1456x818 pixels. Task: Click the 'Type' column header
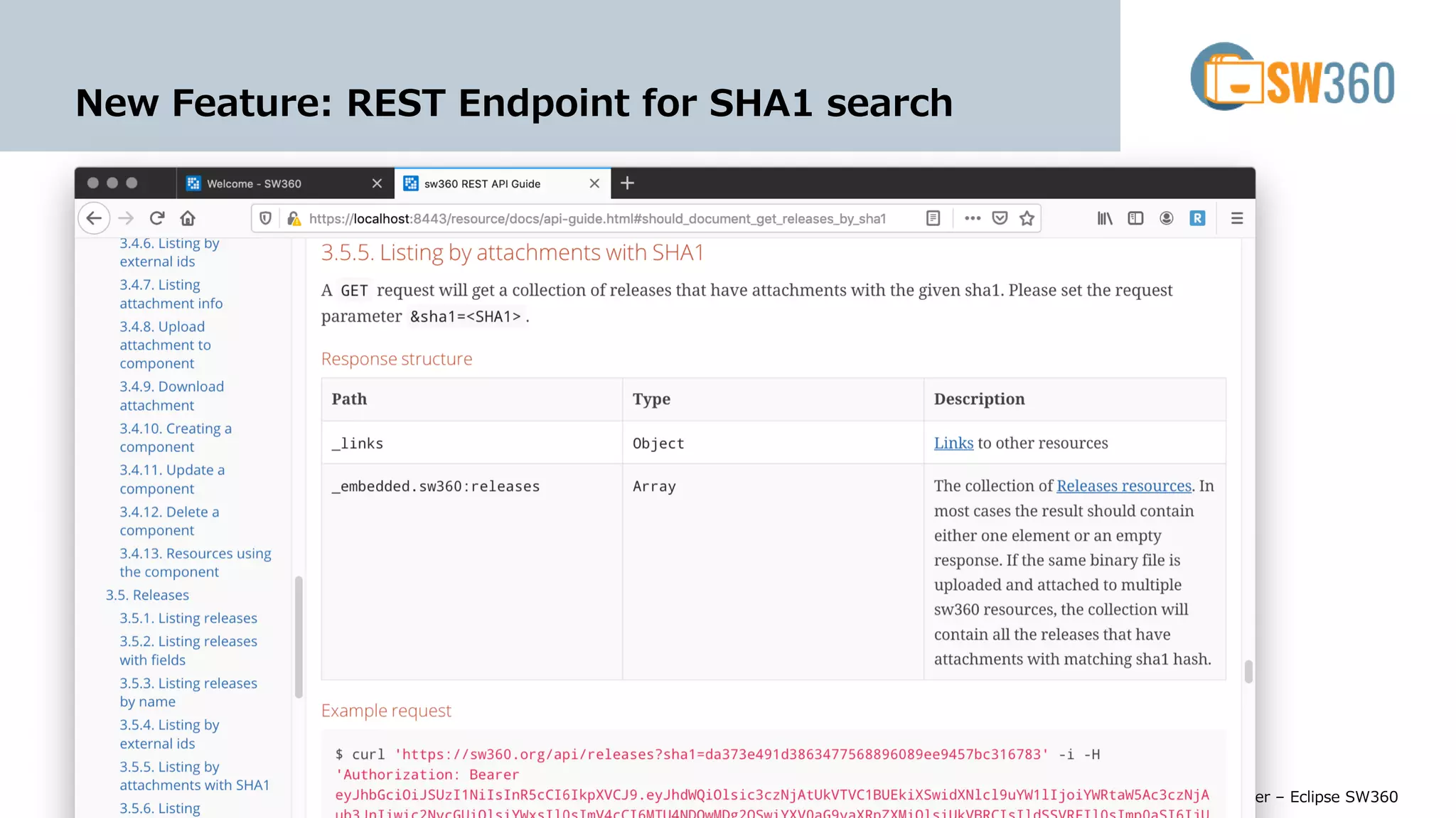tap(773, 399)
